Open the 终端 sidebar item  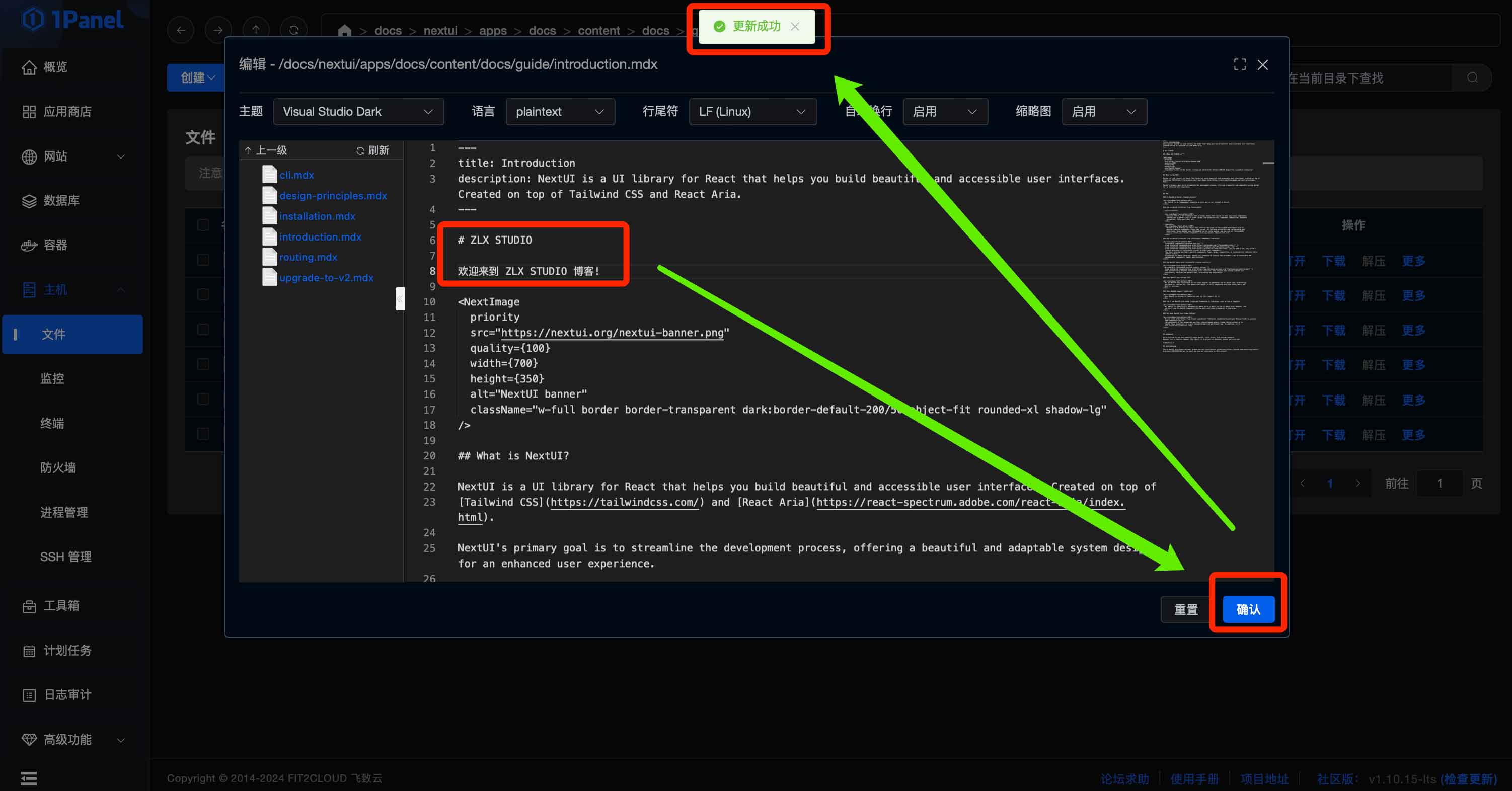pos(52,423)
